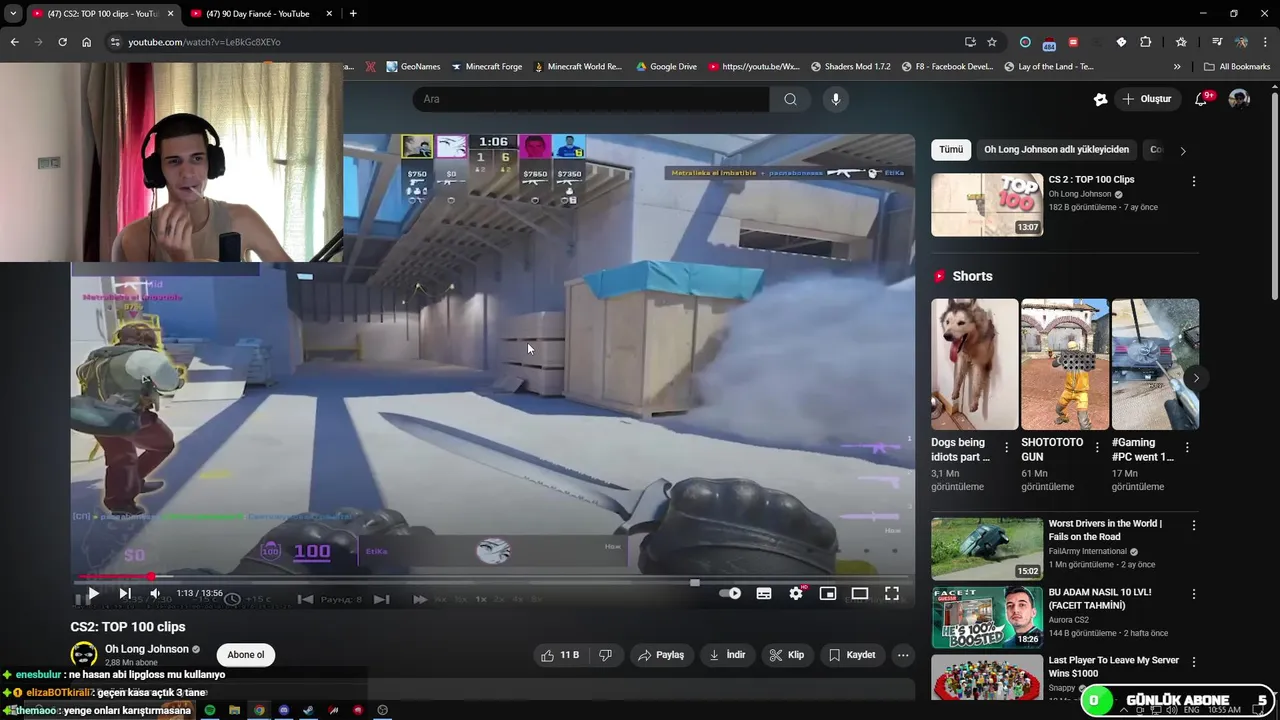Click Oluştur create button
The image size is (1280, 720).
pos(1147,99)
